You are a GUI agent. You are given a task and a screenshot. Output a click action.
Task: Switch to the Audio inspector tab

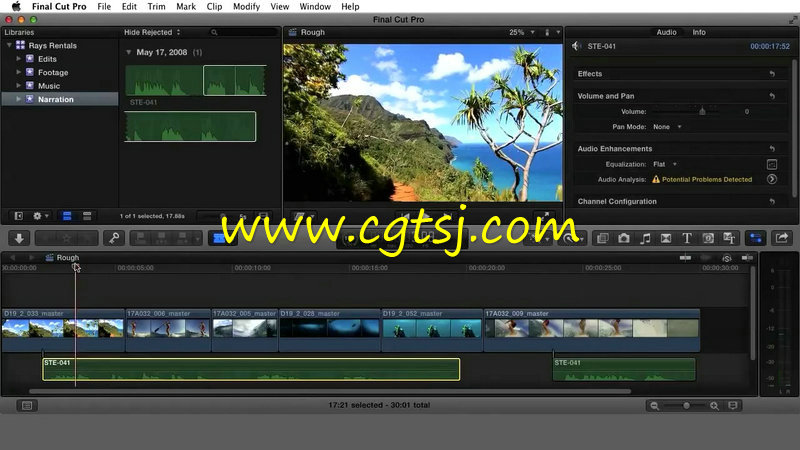coord(666,32)
